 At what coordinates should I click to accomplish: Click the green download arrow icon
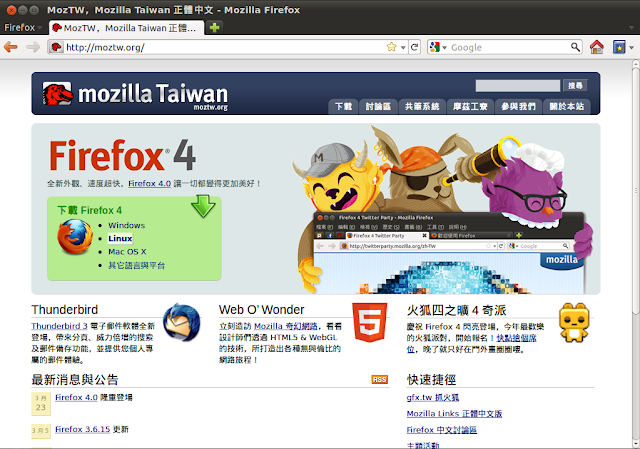pyautogui.click(x=204, y=207)
